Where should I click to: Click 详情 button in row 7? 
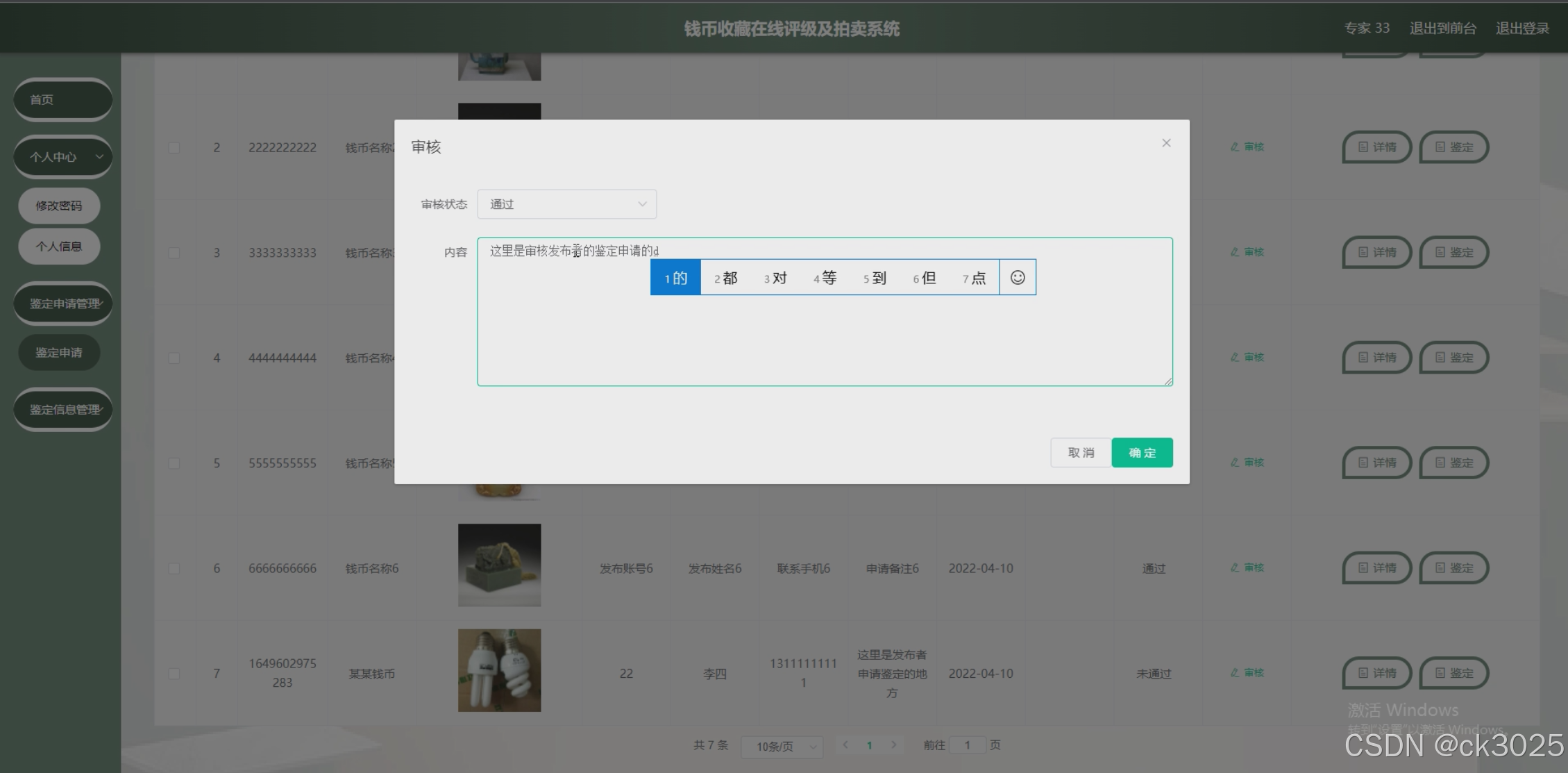[1376, 673]
